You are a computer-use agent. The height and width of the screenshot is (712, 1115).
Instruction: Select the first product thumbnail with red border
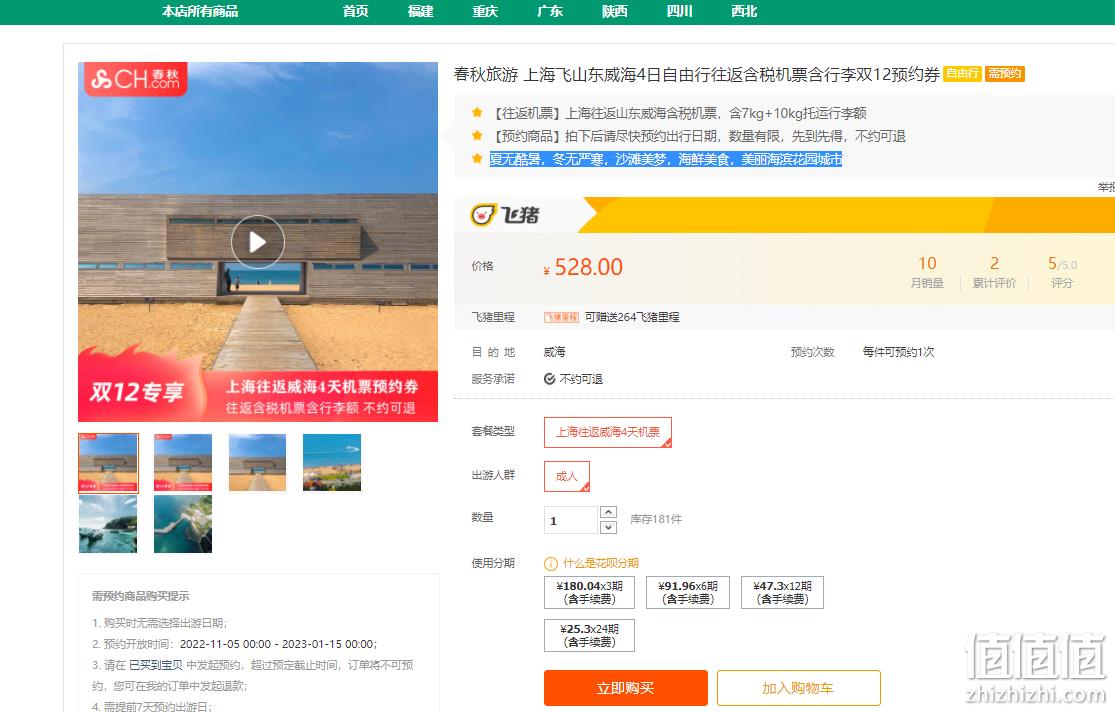pyautogui.click(x=108, y=463)
